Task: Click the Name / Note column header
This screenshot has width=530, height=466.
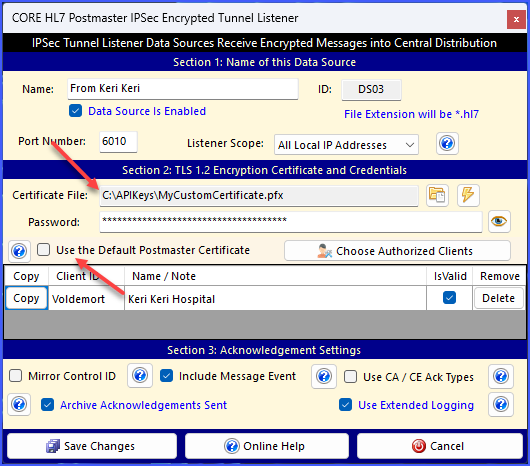Action: (275, 276)
